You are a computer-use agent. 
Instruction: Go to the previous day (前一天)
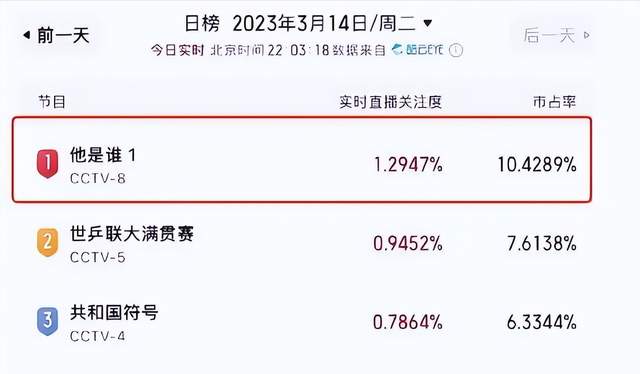coord(56,36)
